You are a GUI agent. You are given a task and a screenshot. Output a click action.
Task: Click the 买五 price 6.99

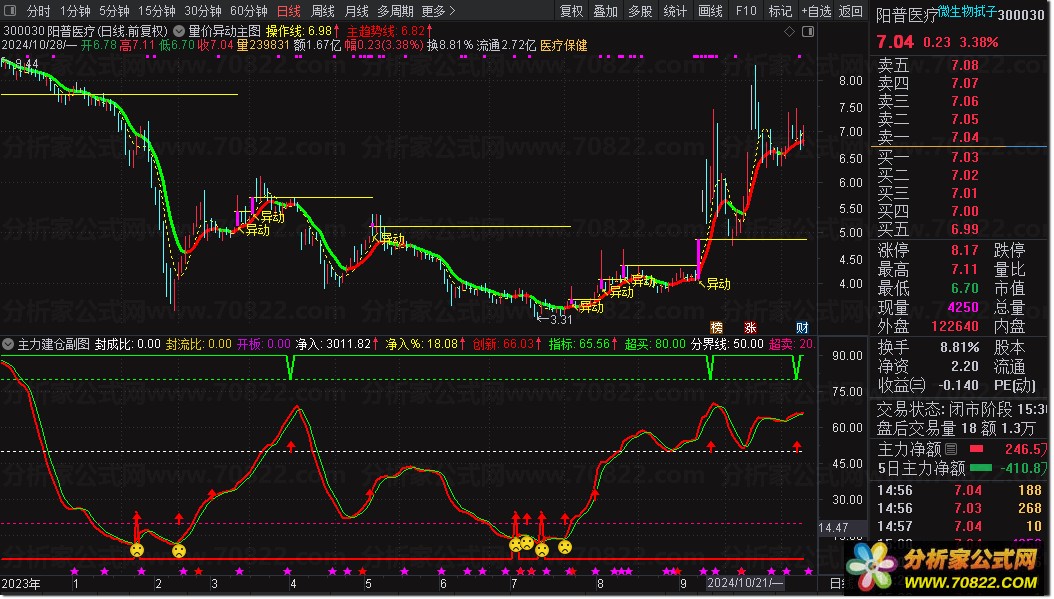[x=965, y=229]
